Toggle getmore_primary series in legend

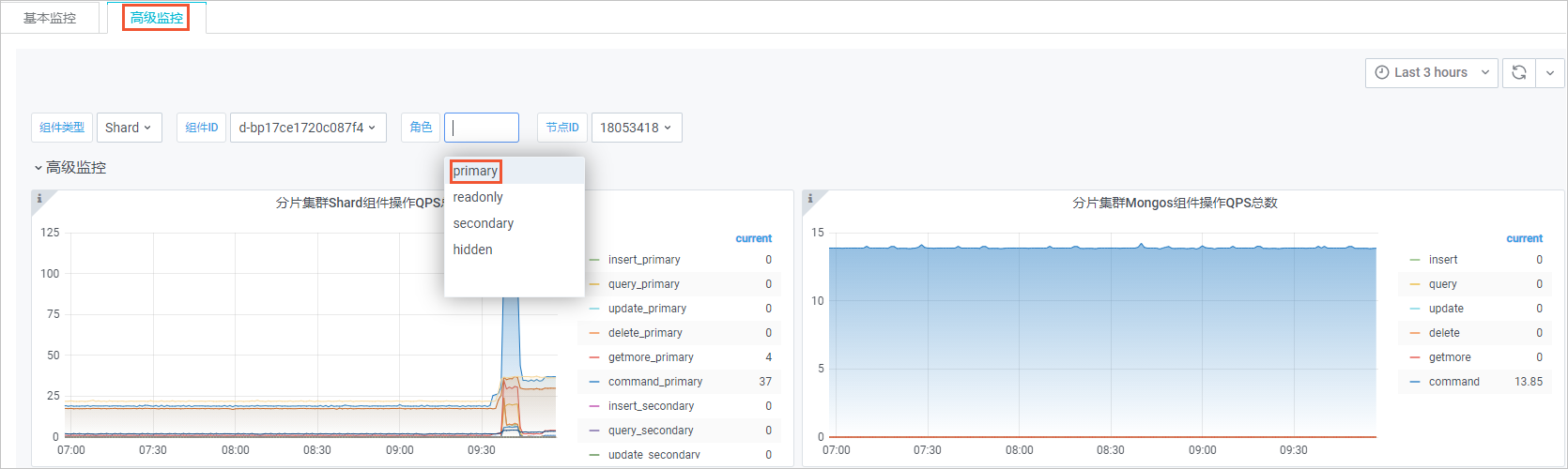(651, 357)
